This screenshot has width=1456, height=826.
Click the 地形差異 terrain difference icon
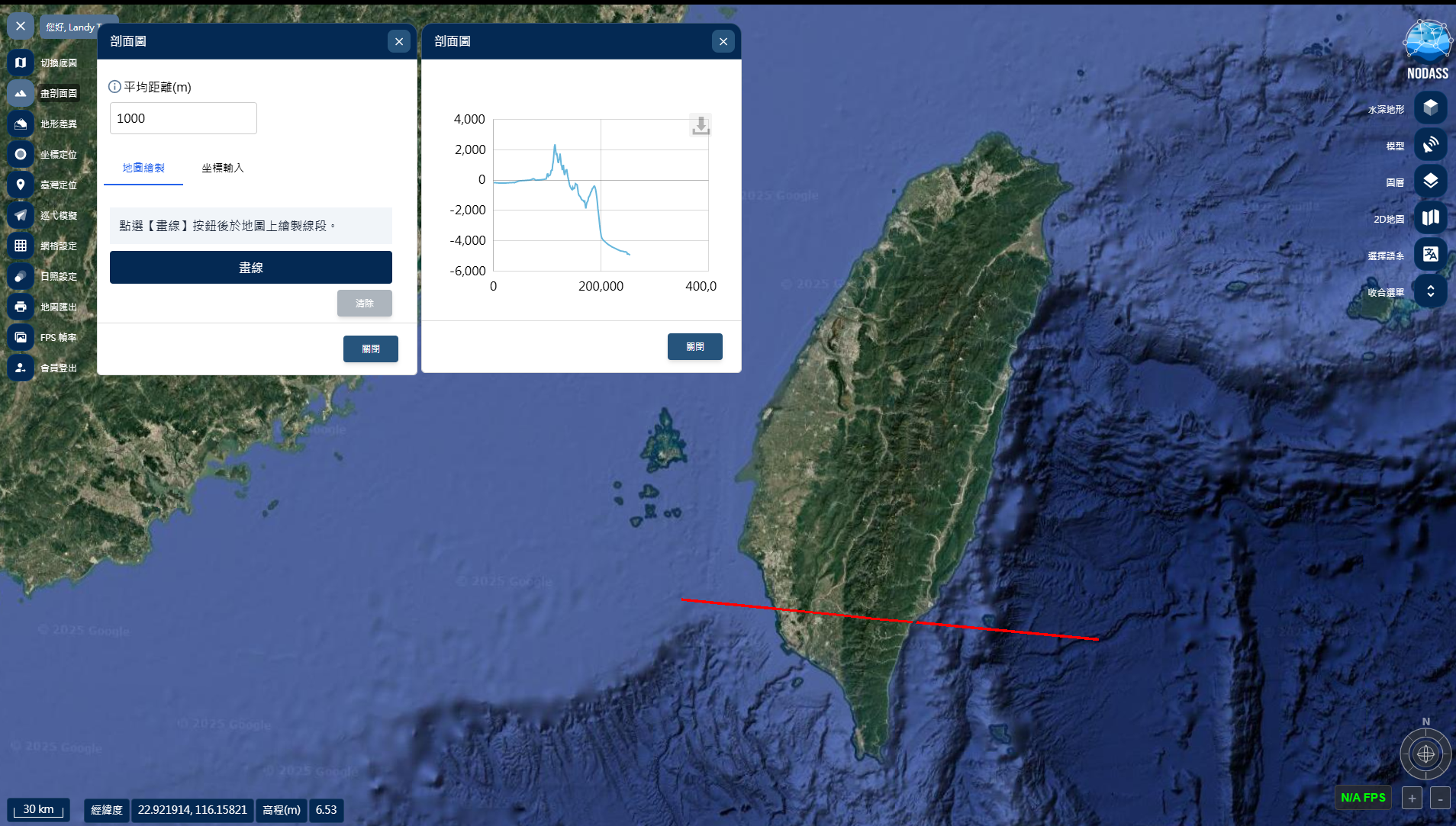point(21,124)
